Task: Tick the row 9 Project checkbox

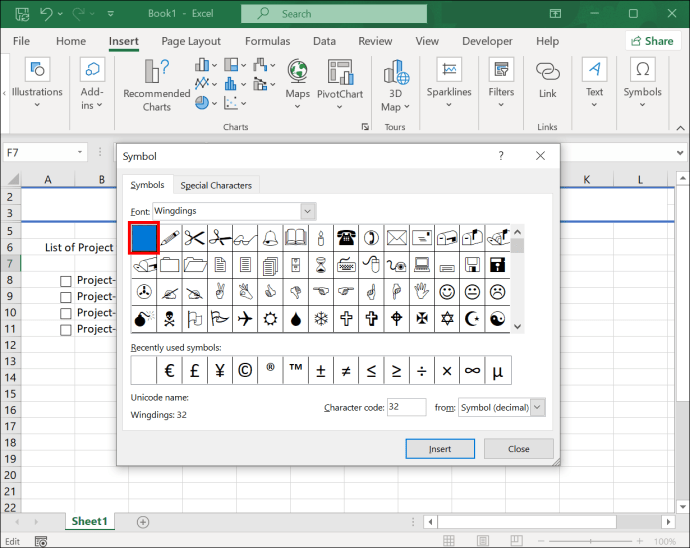Action: click(66, 298)
